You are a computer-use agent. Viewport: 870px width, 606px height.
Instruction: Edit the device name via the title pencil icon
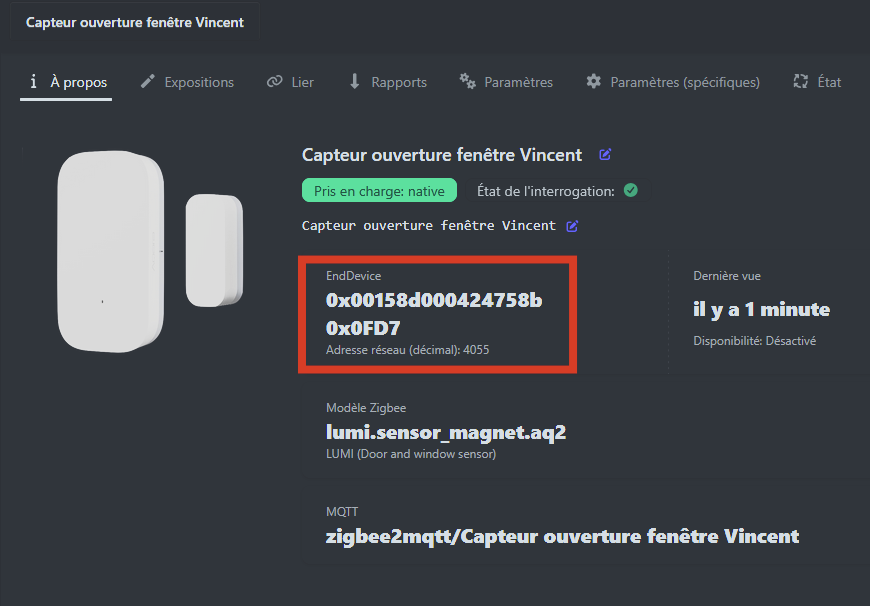[x=605, y=155]
